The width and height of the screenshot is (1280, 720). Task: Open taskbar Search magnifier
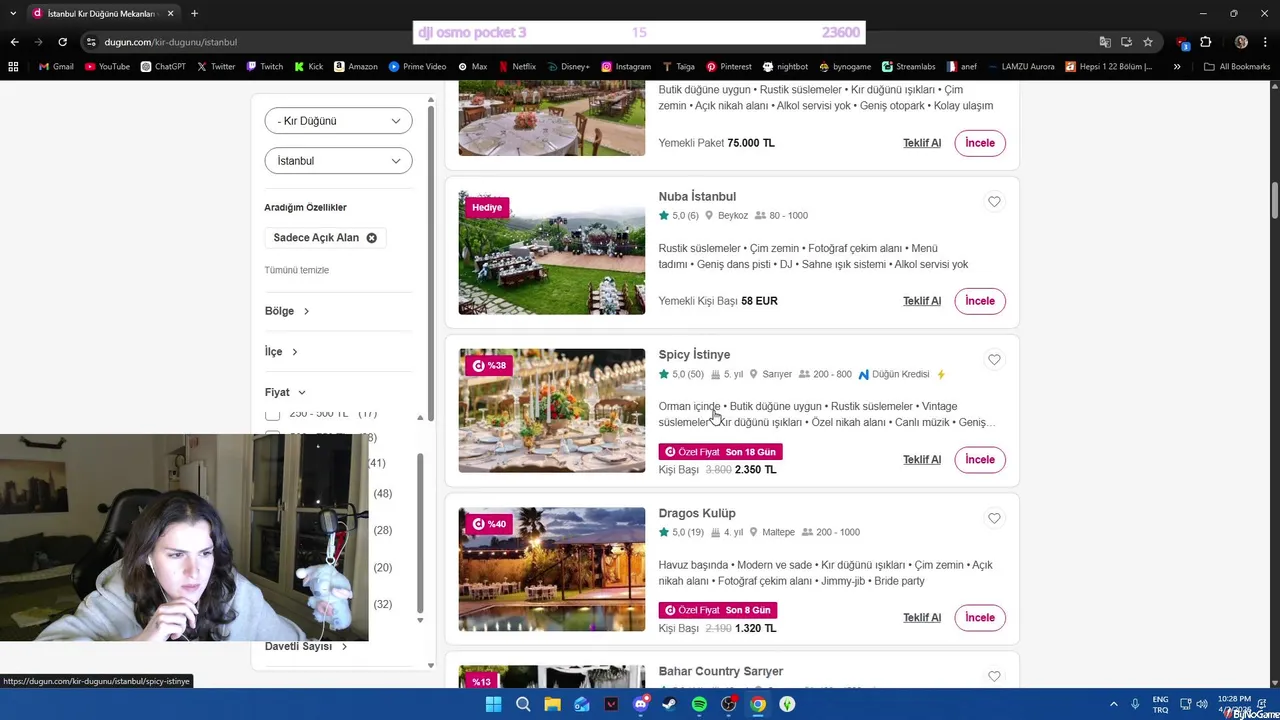tap(523, 704)
